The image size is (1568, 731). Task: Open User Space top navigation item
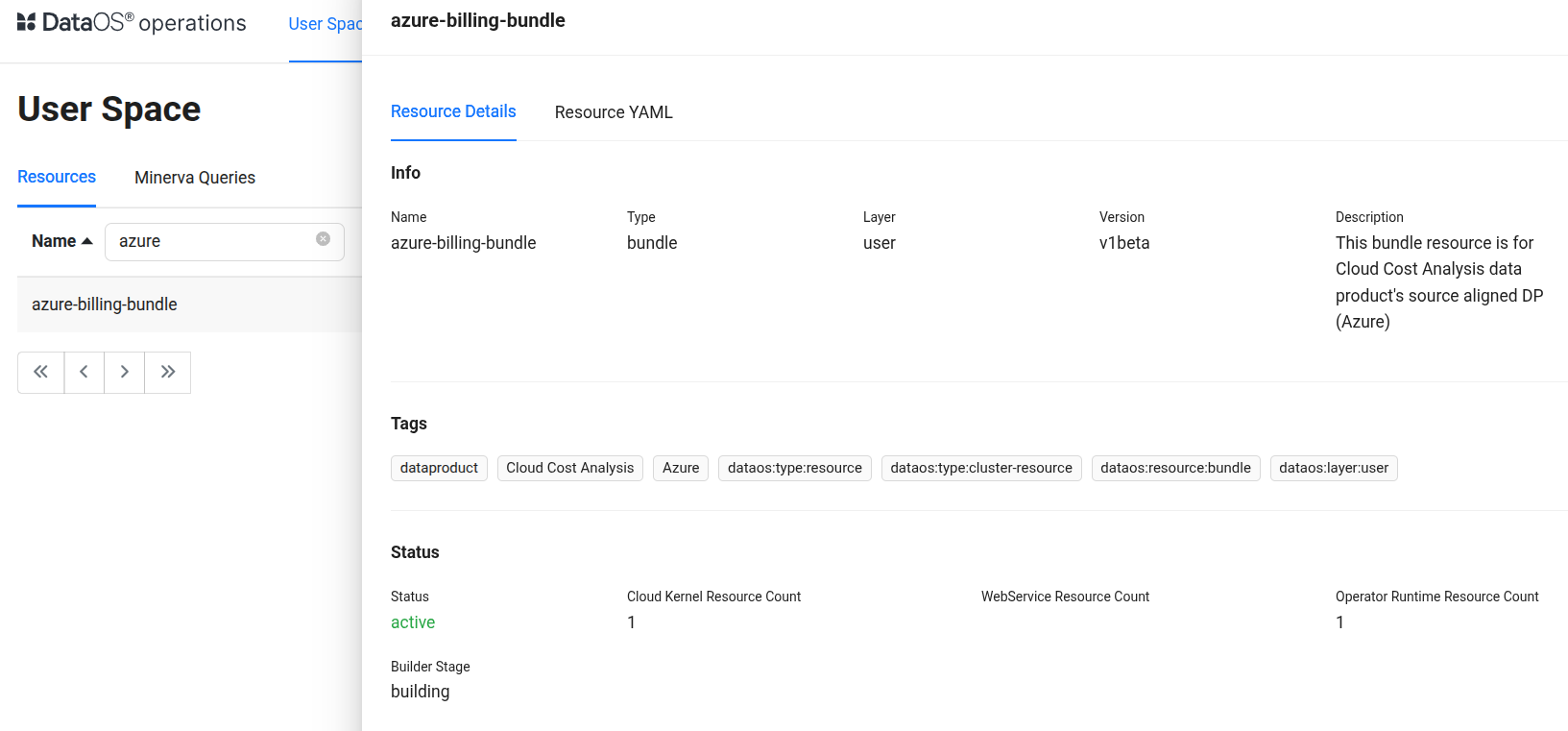click(325, 24)
